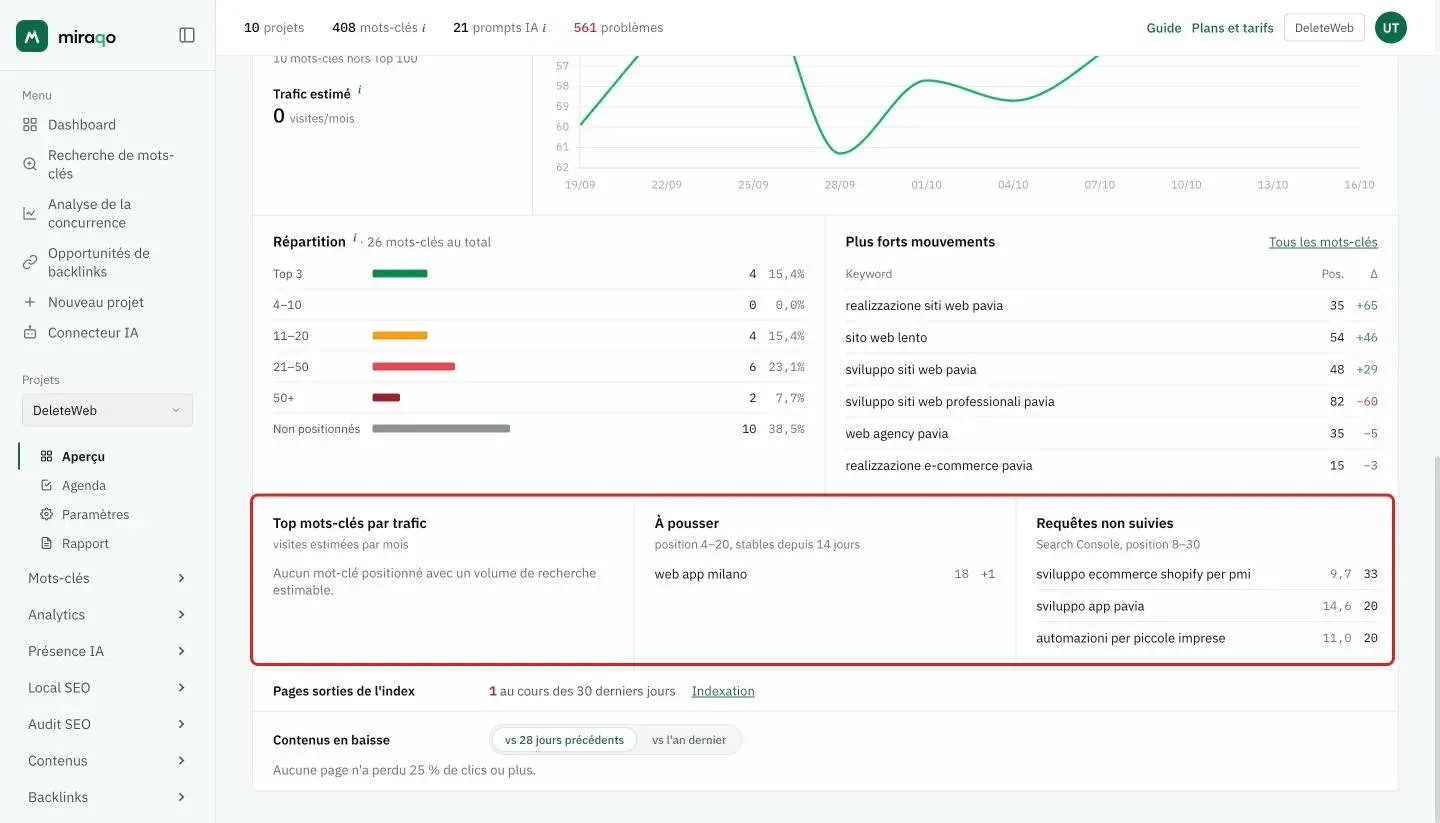Open the UT user avatar menu

(x=1391, y=28)
